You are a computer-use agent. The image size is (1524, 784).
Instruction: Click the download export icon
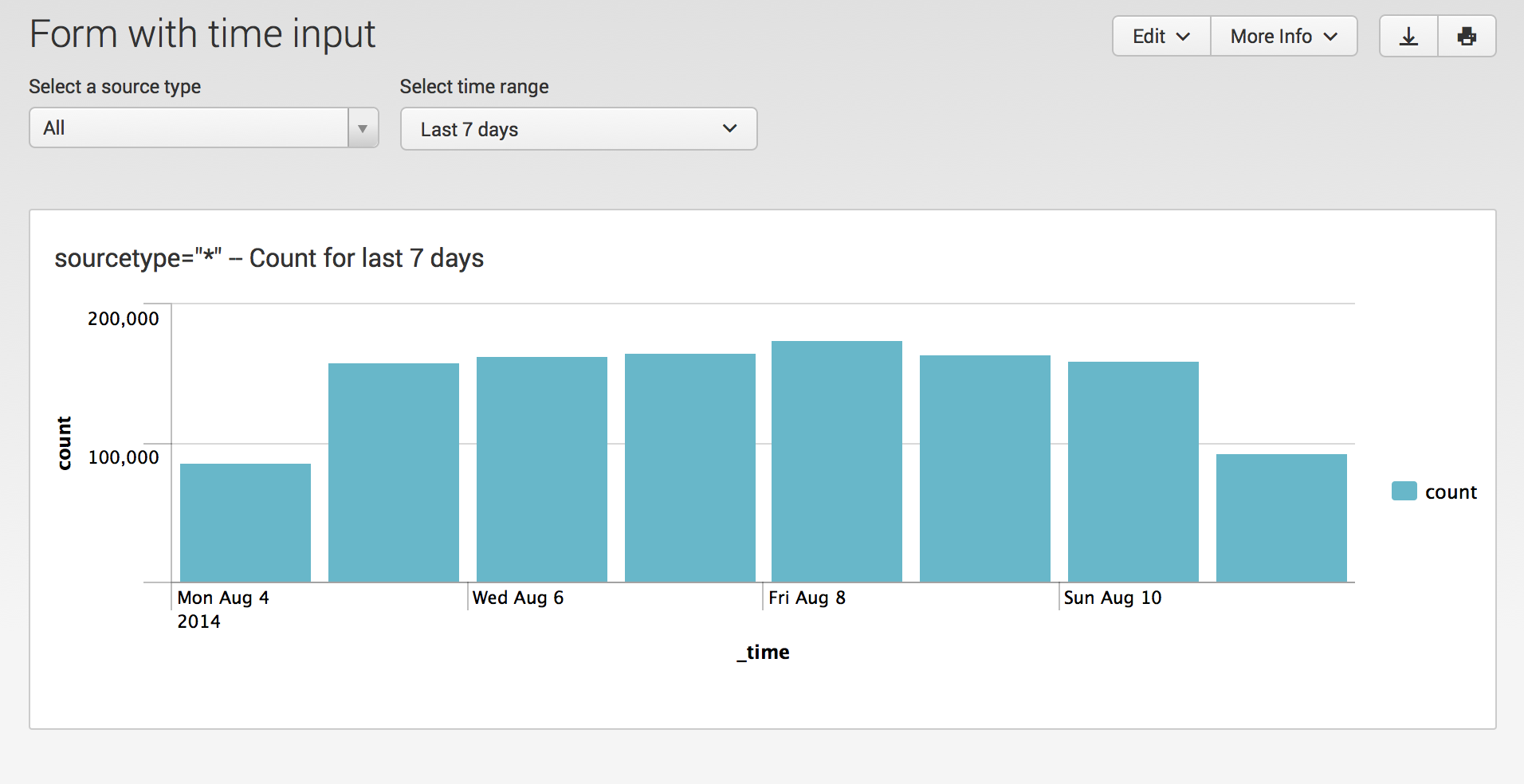[1408, 37]
